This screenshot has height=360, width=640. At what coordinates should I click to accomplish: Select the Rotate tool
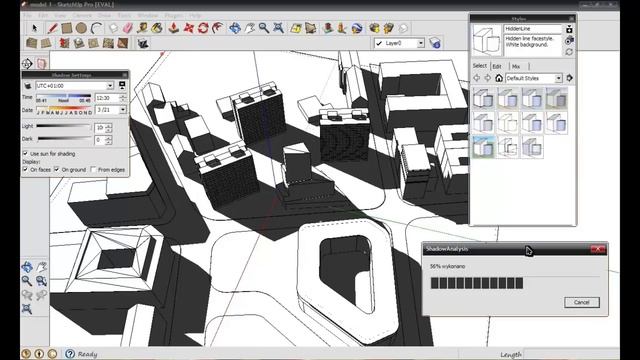tap(203, 28)
